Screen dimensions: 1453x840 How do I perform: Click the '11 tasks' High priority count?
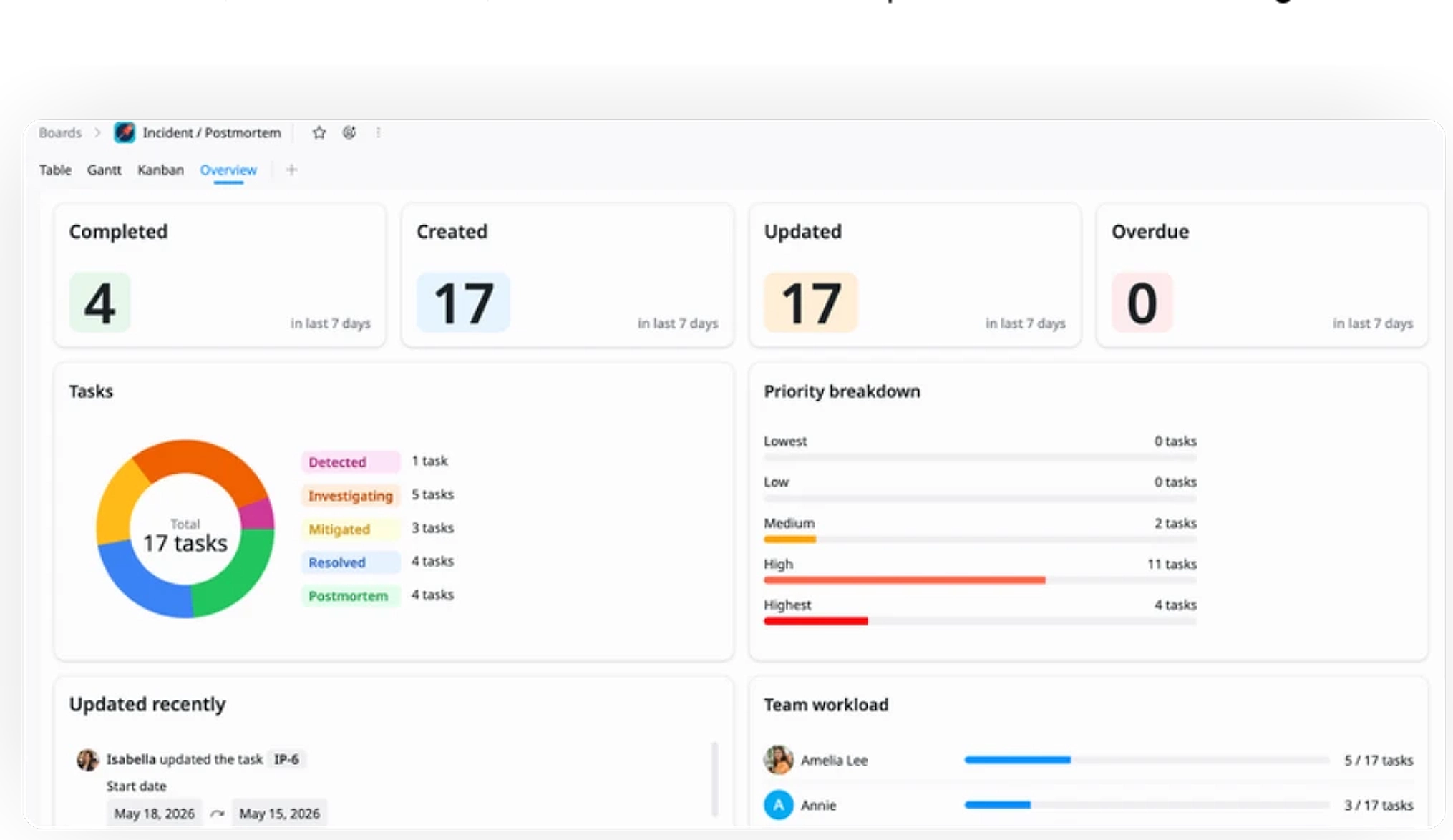[1172, 564]
